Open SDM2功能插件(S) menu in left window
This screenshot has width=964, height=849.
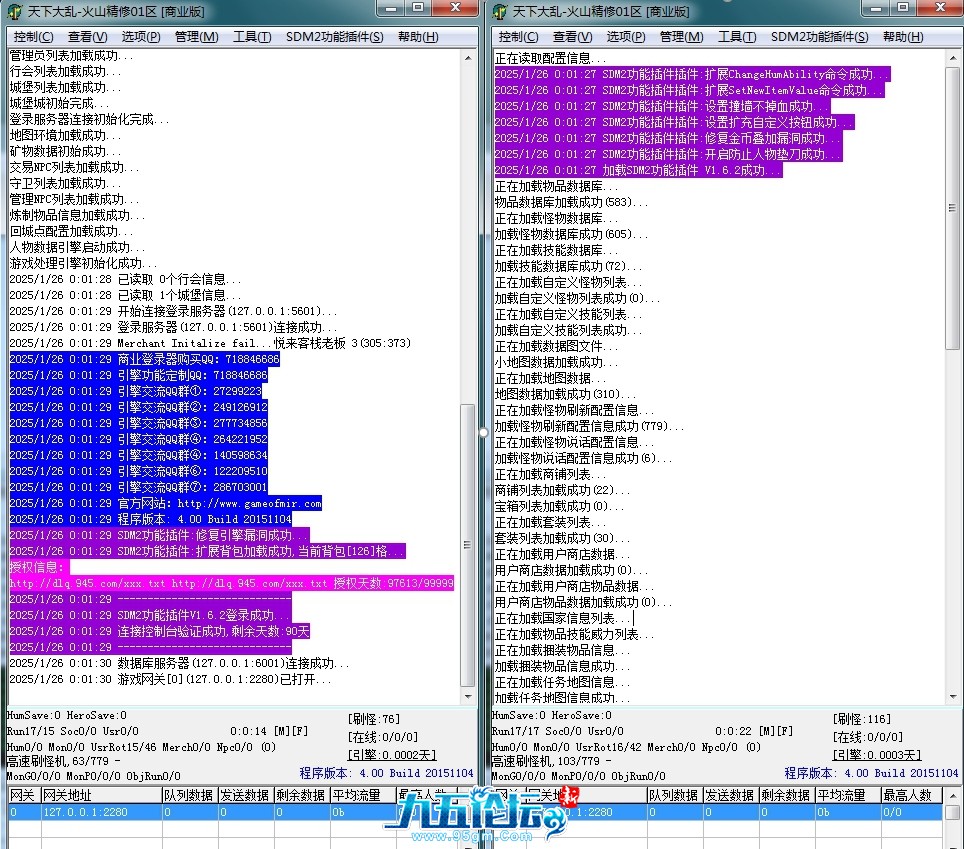[x=334, y=37]
